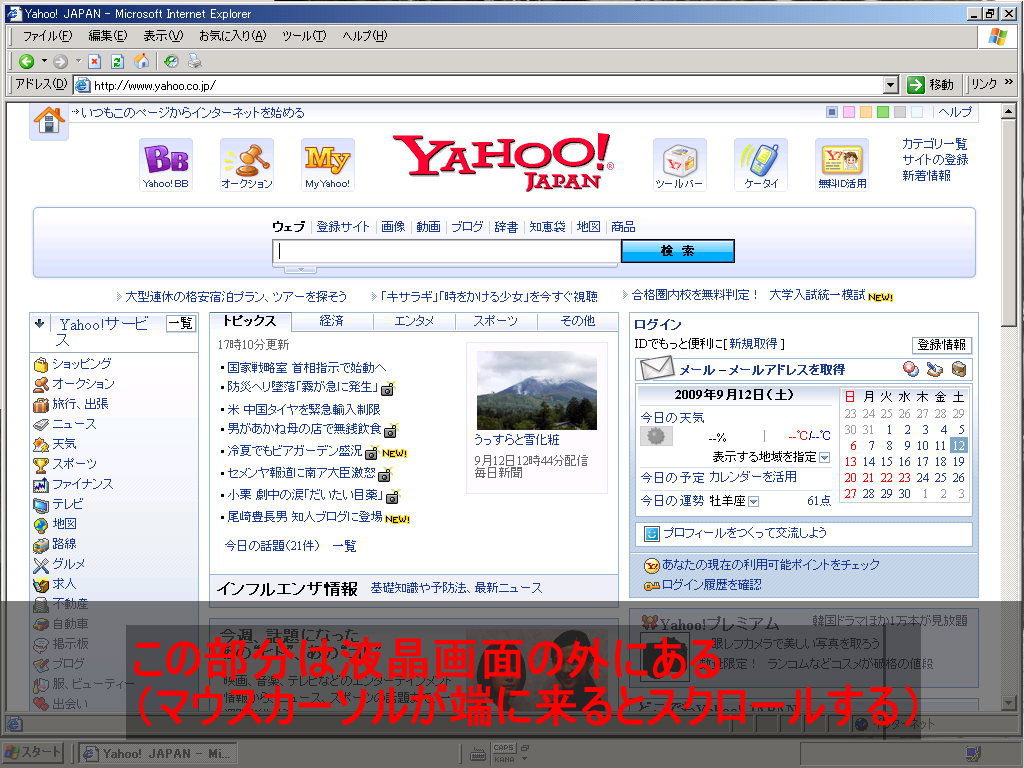Open the ログイン履歴を確認 link
Screen dimensions: 1024x768
pos(711,584)
